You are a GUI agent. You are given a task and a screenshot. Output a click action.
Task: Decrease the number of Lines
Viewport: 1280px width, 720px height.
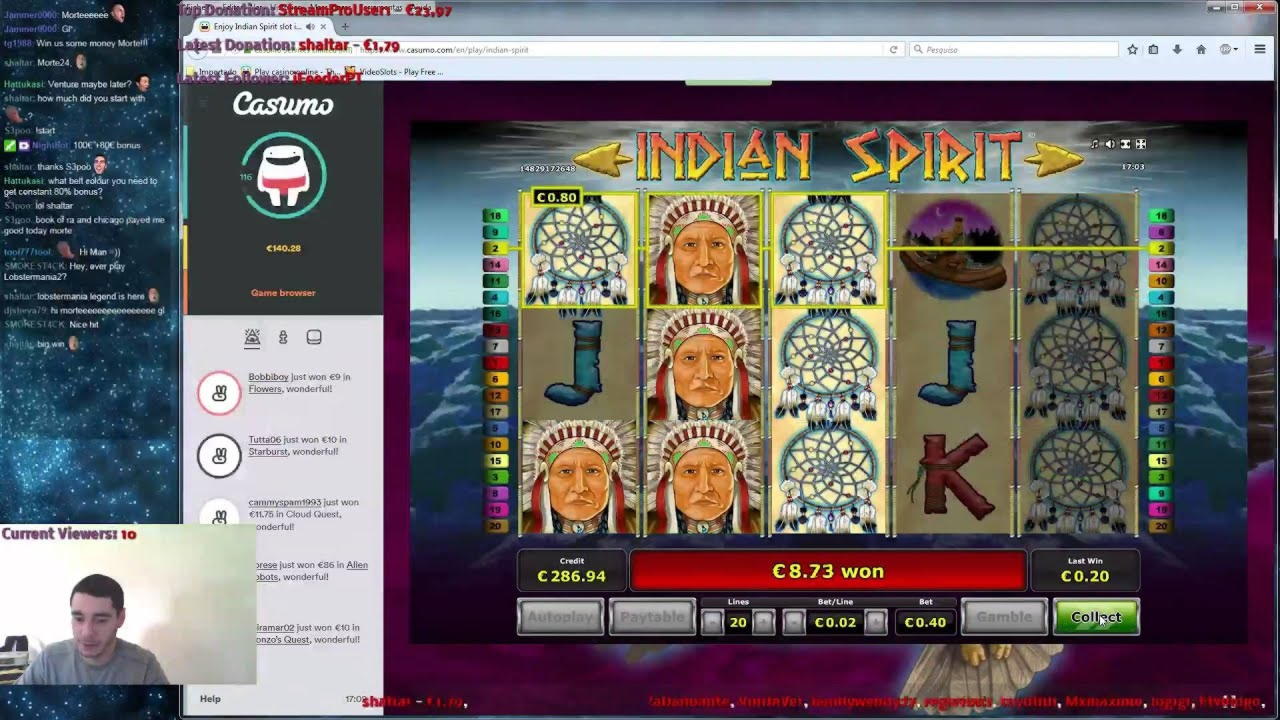[711, 623]
